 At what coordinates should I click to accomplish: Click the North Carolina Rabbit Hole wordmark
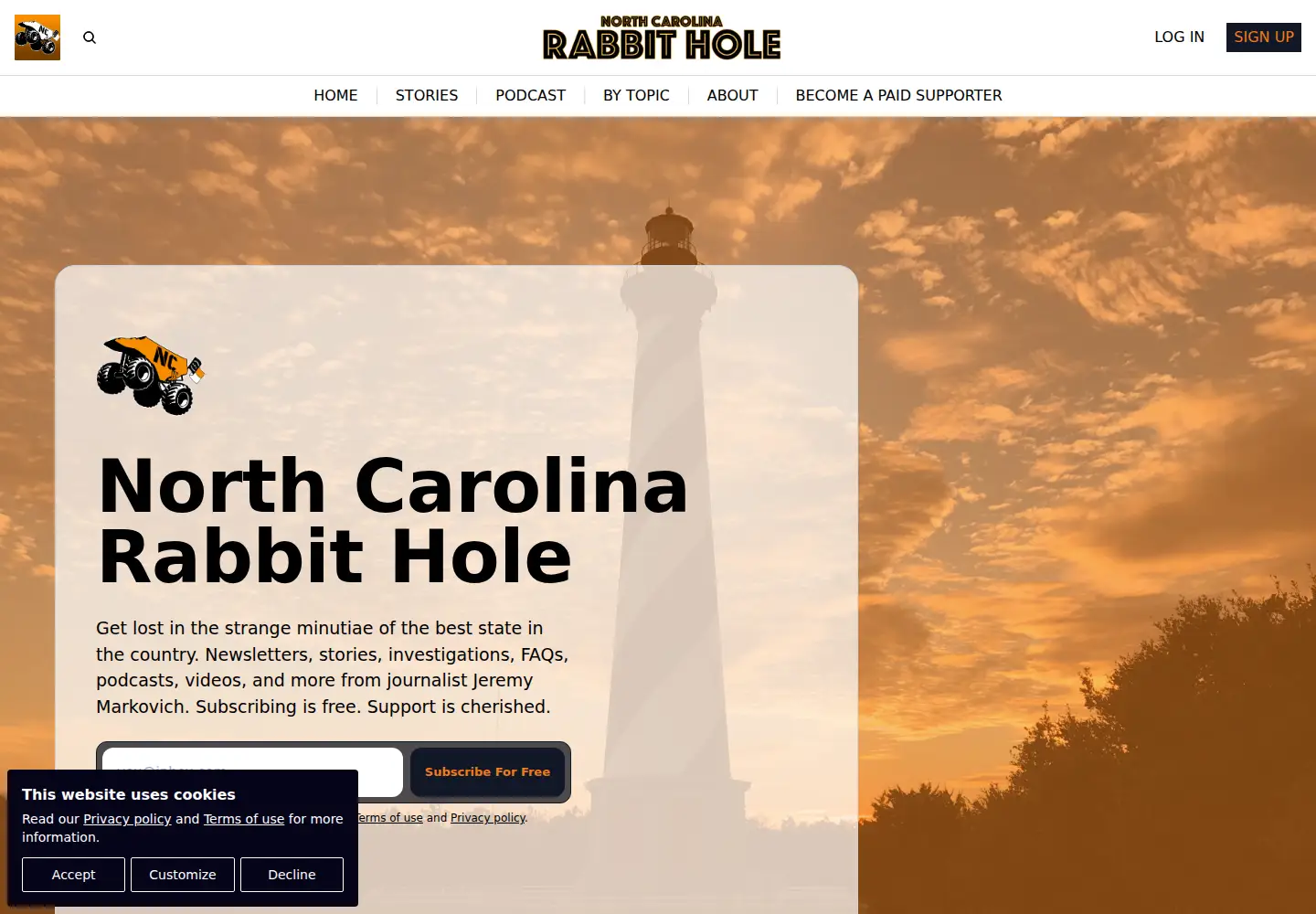pos(662,37)
